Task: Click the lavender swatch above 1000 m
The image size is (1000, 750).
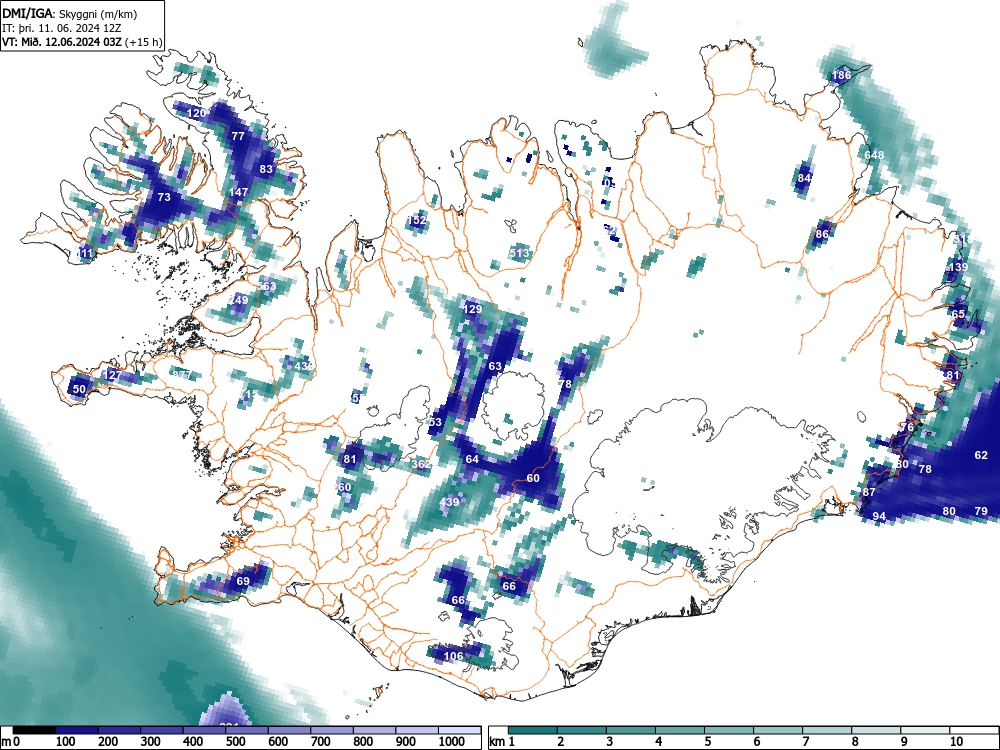Action: [459, 730]
